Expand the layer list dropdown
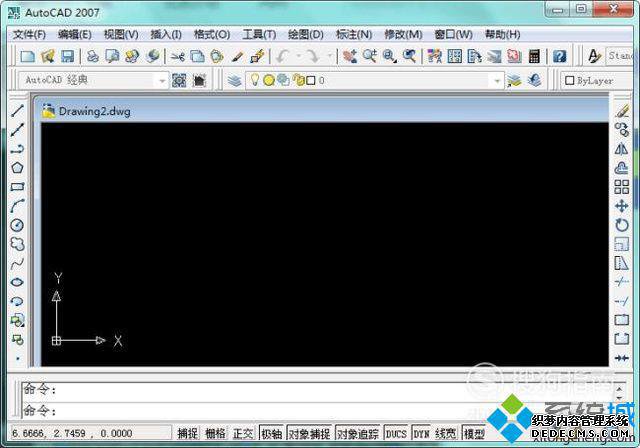The width and height of the screenshot is (640, 448). (497, 81)
